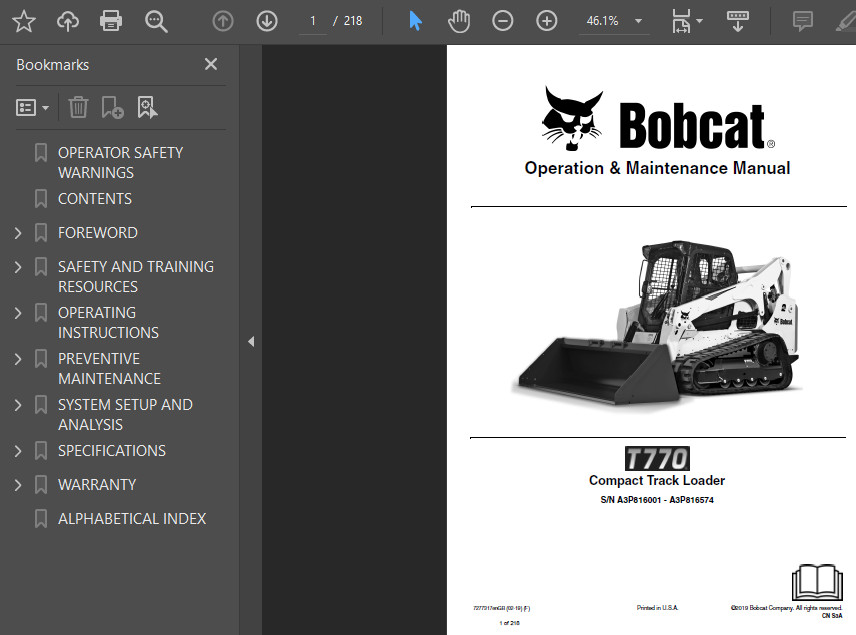Open ALPHABETICAL INDEX bookmark
This screenshot has width=856, height=635.
pos(132,518)
